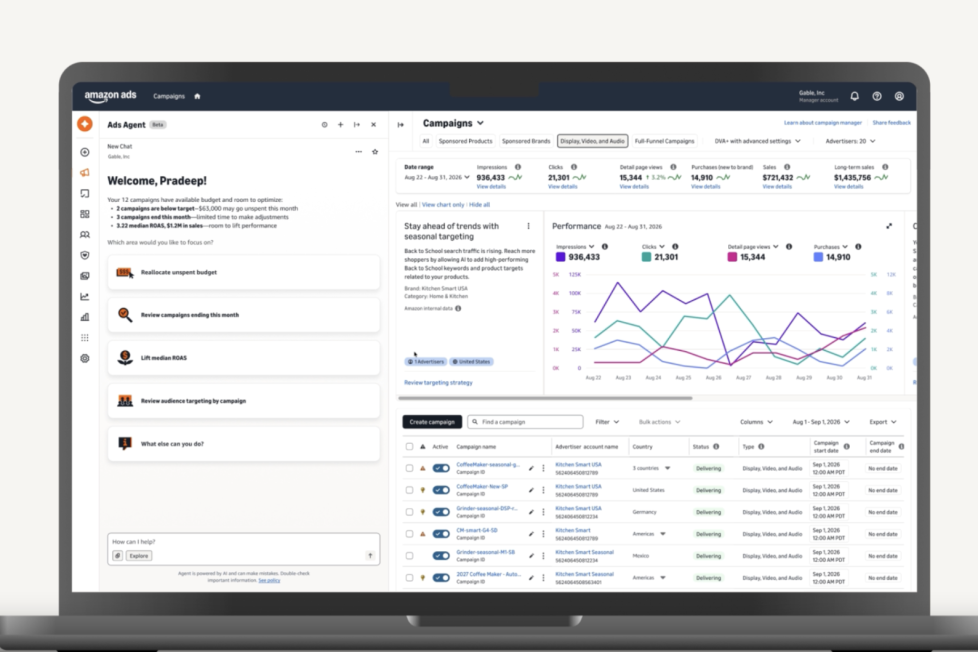
Task: Check the box for Grinder-seasonal-DSP-r row
Action: (x=409, y=512)
